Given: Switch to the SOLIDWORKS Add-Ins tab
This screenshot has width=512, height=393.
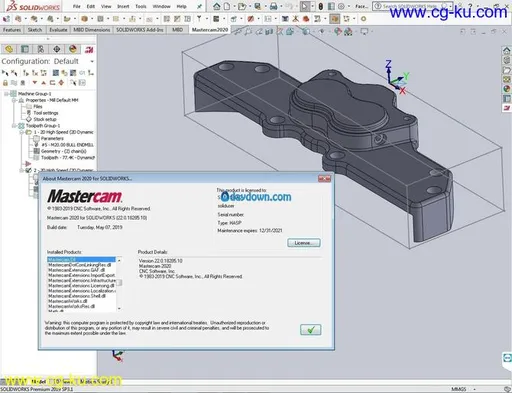Looking at the screenshot, I should tap(140, 30).
